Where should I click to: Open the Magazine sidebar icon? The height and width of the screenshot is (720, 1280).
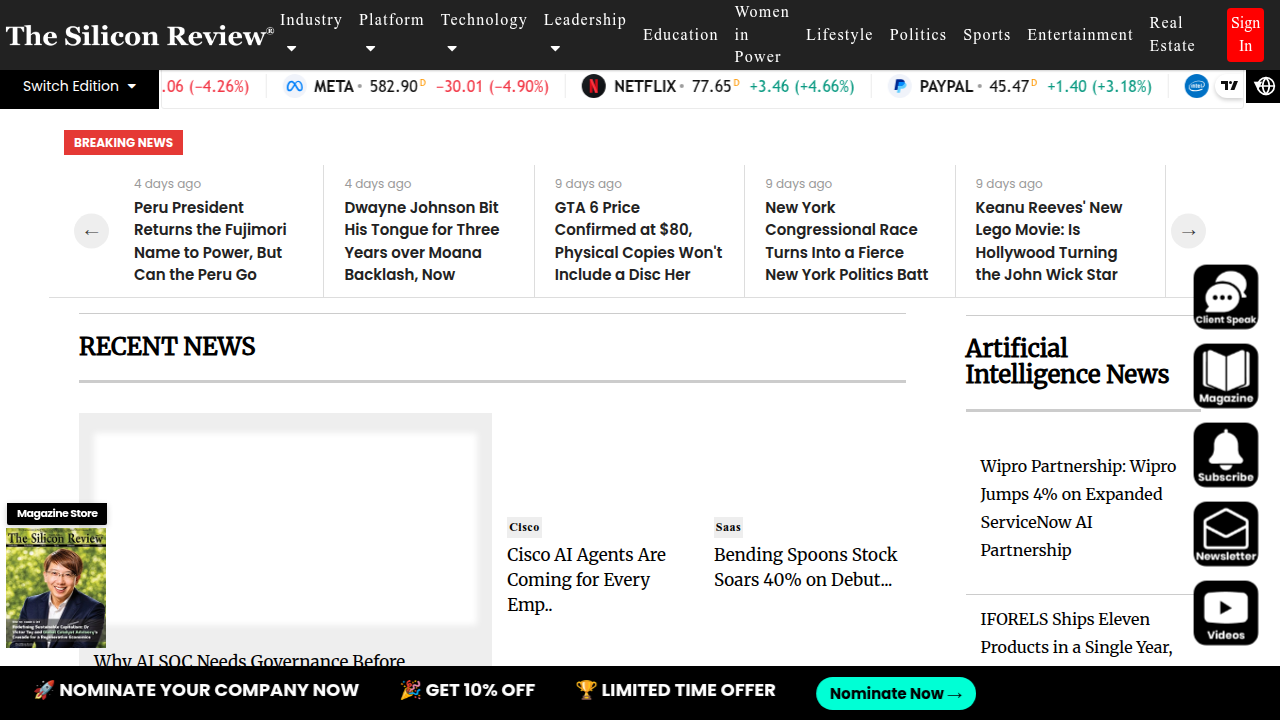[1226, 376]
